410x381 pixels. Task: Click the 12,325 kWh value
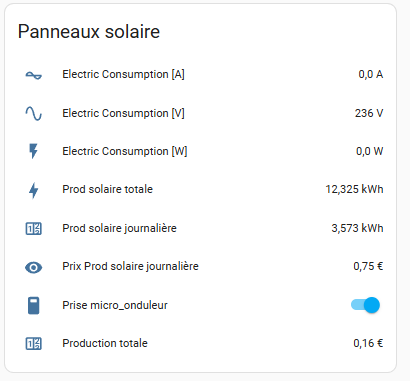pyautogui.click(x=354, y=189)
